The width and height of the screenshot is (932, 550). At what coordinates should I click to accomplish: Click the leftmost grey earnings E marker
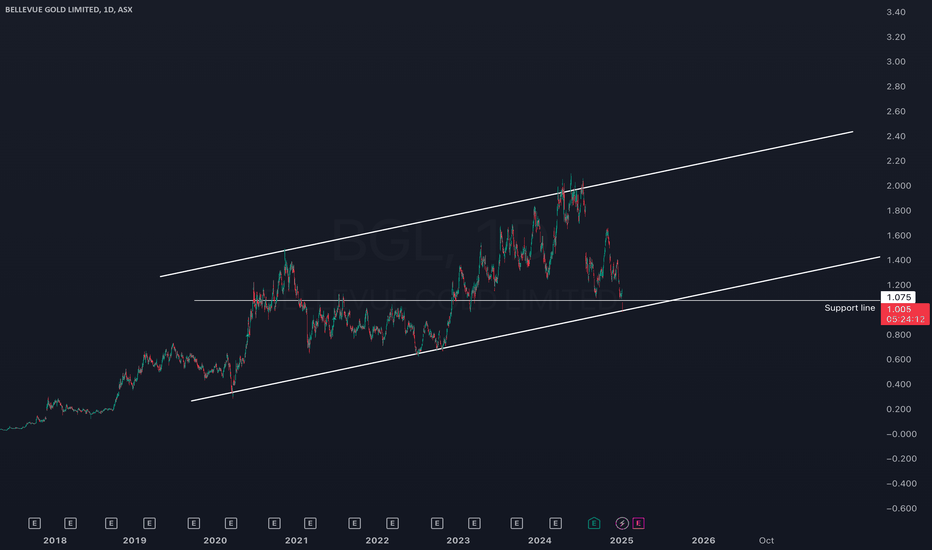34,523
